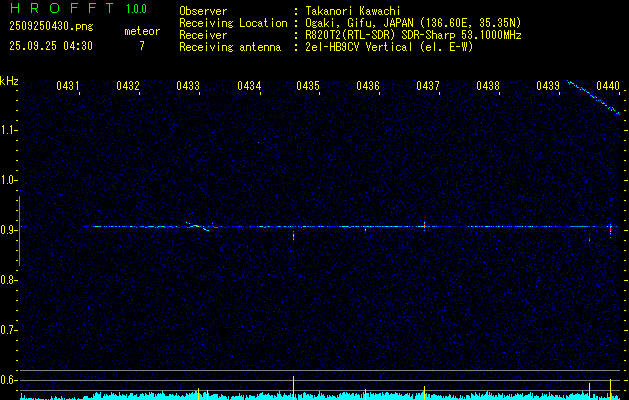Select the filename 2509250430.png
Image resolution: width=629 pixels, height=400 pixels.
tap(51, 27)
